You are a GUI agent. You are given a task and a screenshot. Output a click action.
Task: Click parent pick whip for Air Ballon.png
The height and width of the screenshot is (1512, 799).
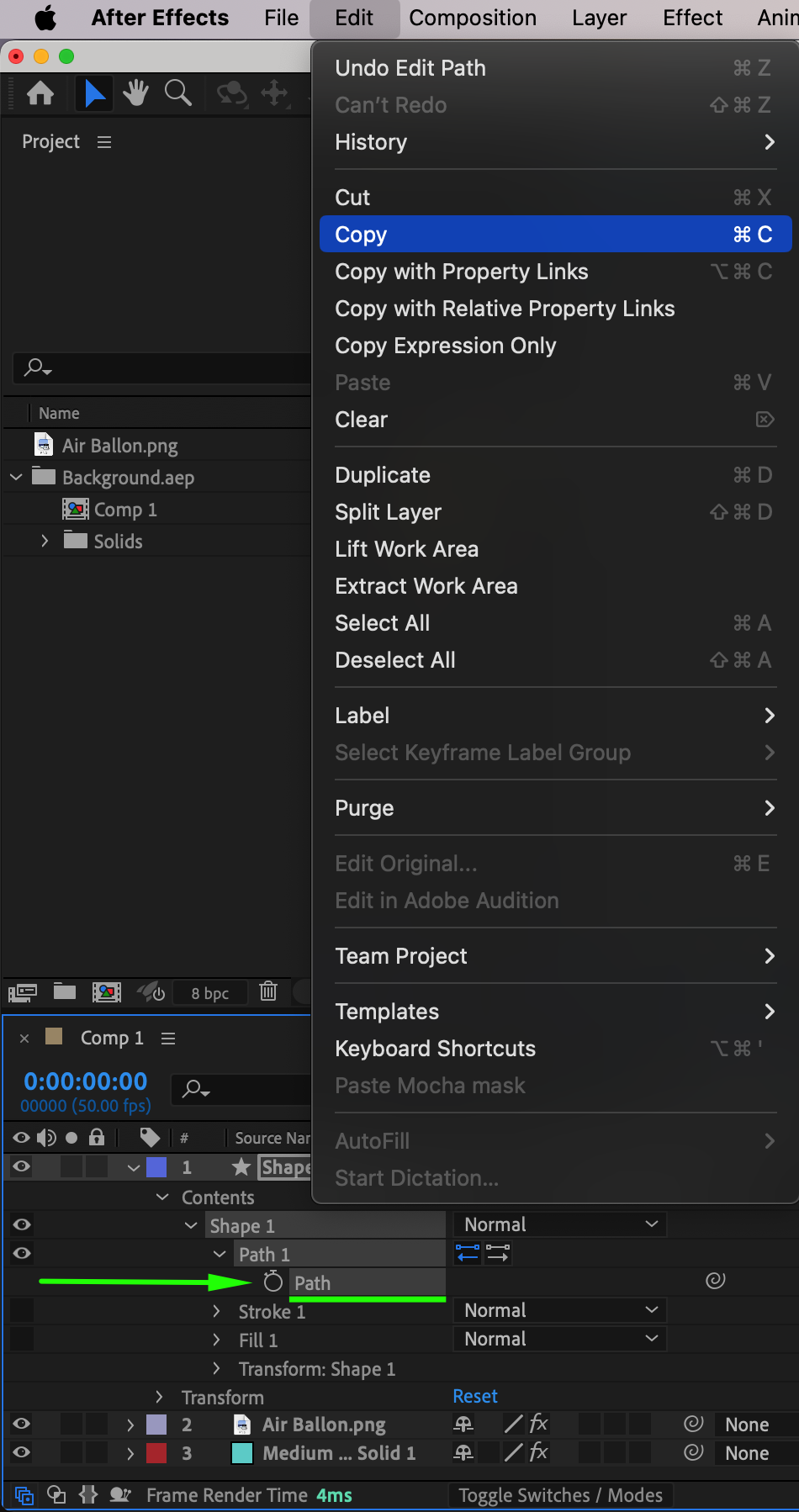pos(694,1424)
